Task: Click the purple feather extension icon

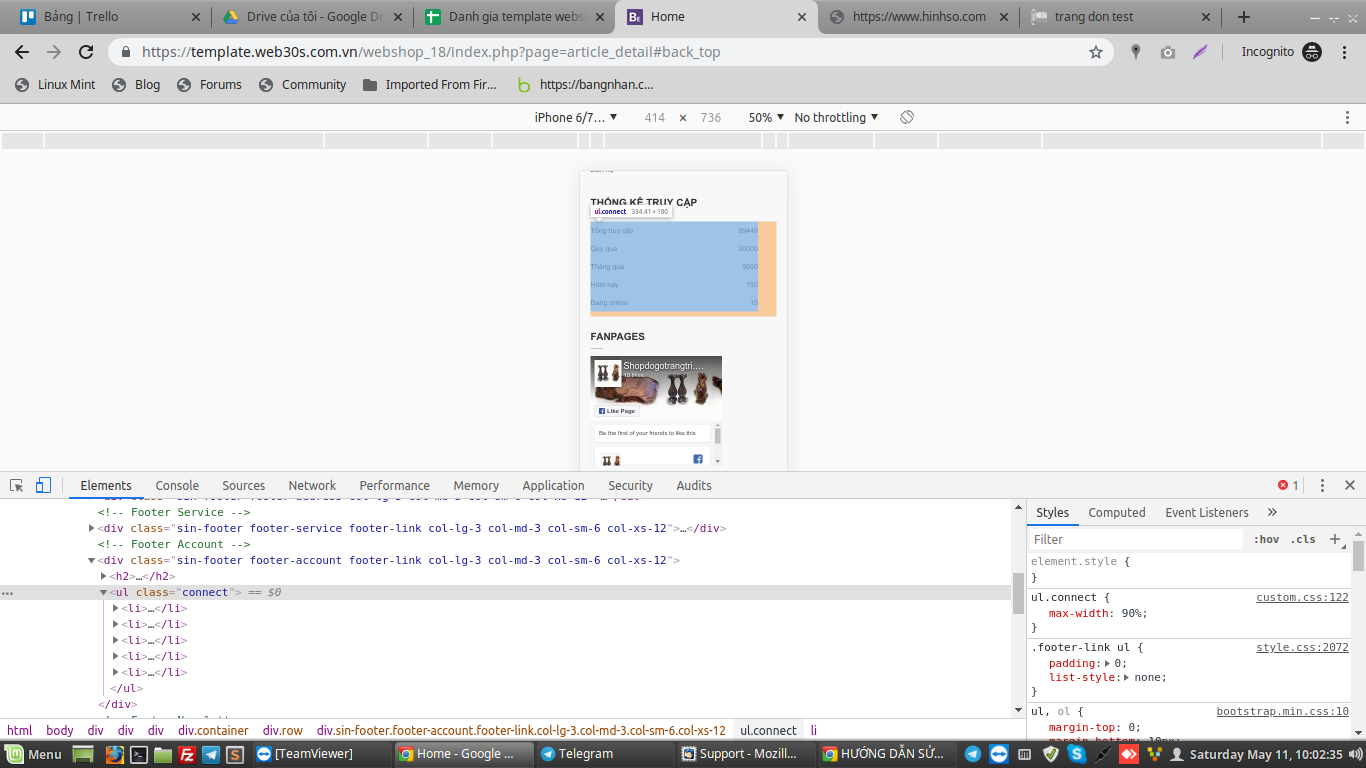Action: [x=1200, y=52]
